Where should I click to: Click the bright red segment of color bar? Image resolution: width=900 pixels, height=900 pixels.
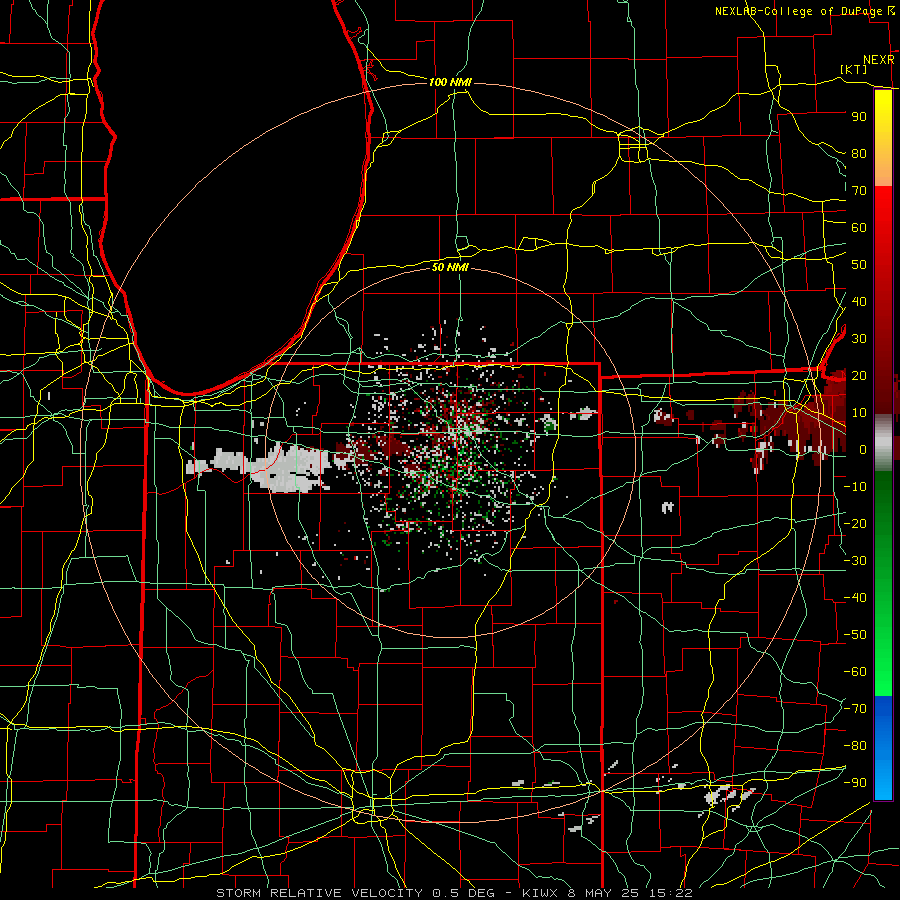883,215
